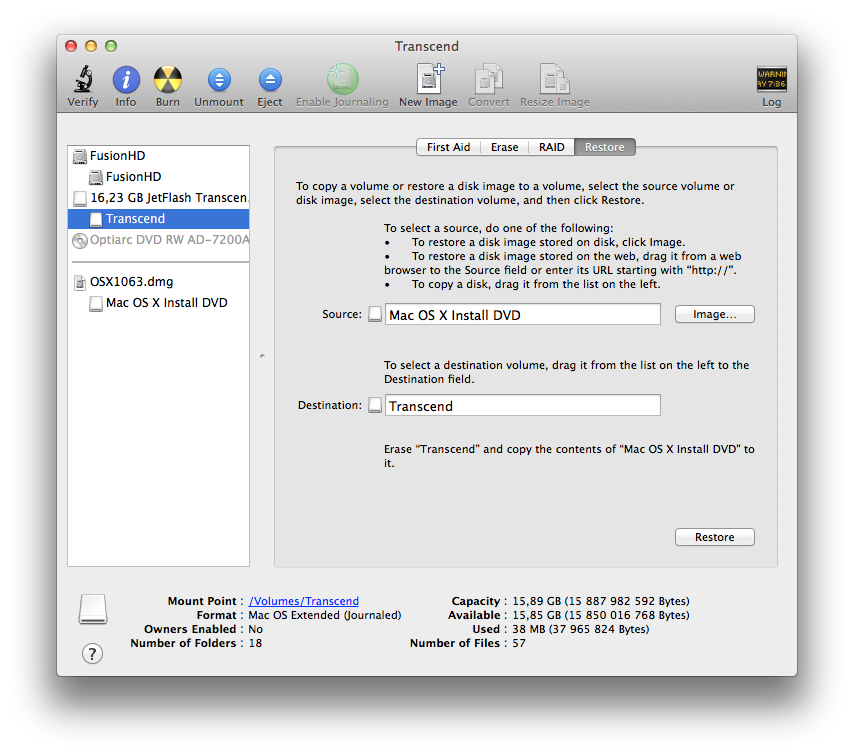
Task: Switch to the Erase tab
Action: pos(504,147)
